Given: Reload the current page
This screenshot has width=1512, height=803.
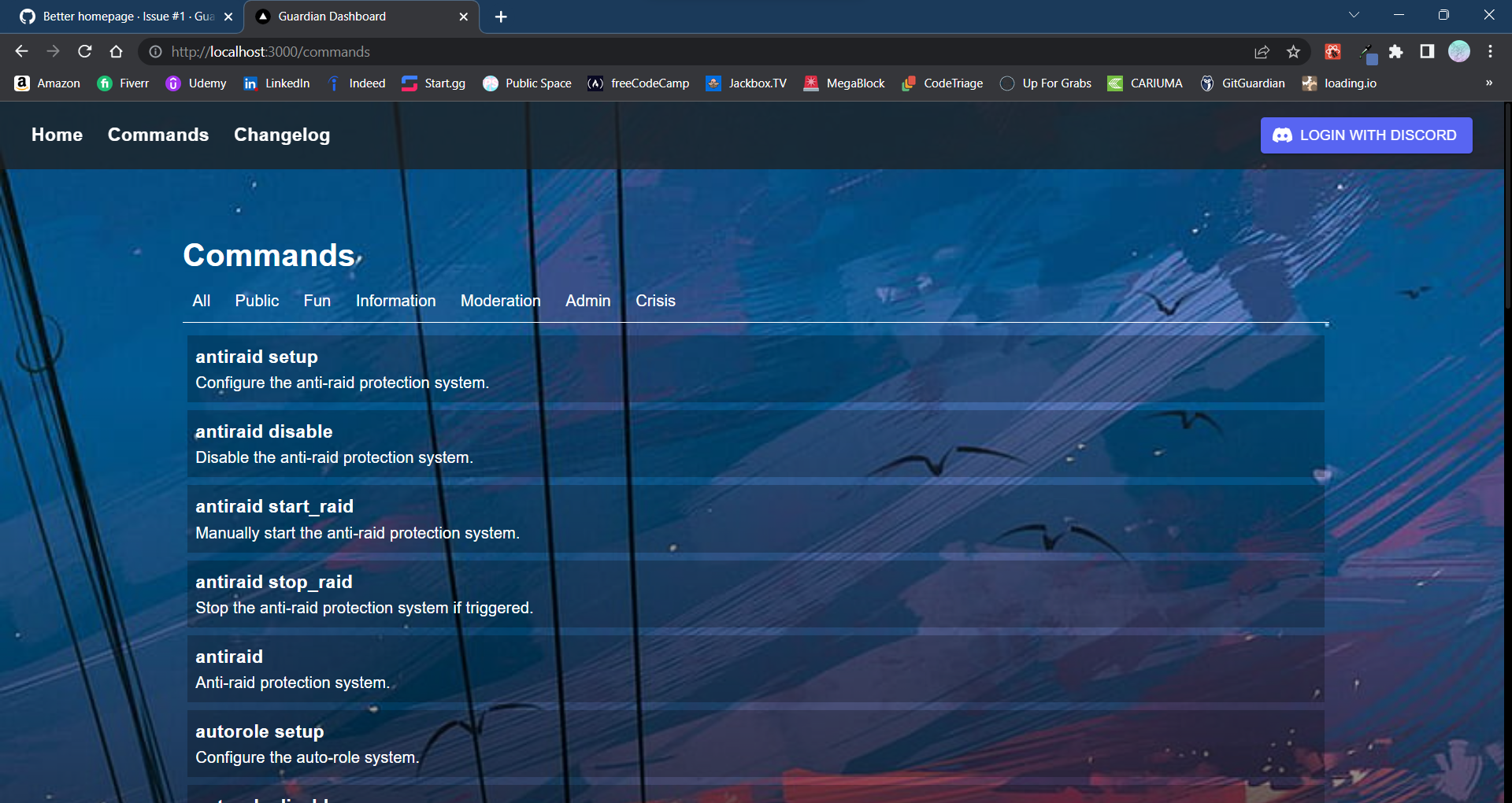Looking at the screenshot, I should click(84, 52).
